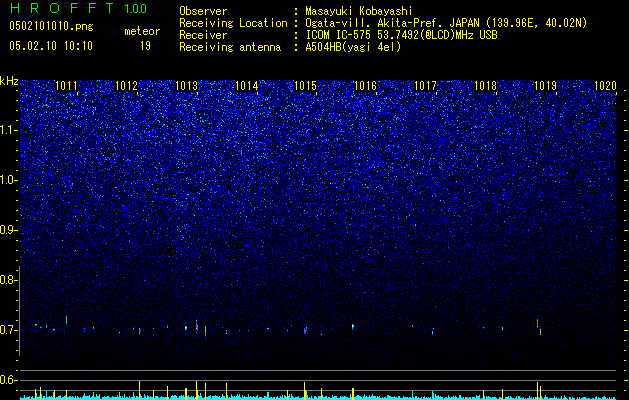Click the filename 0502101010.png
Screen dimensions: 629x400
pos(51,27)
